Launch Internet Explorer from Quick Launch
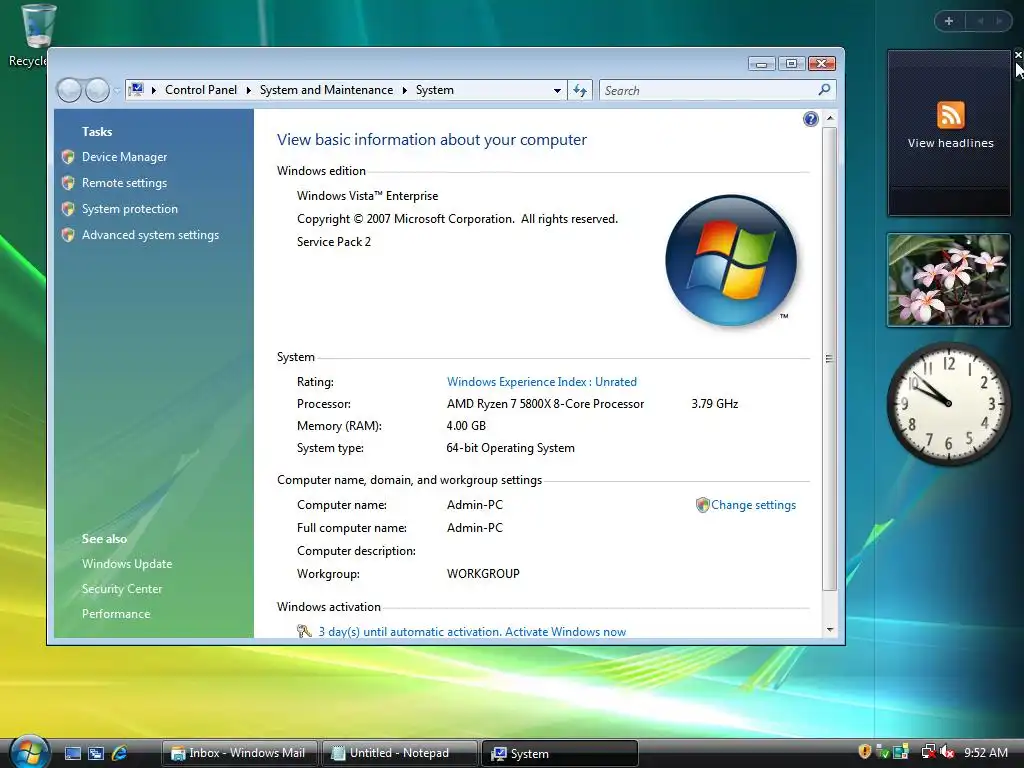This screenshot has height=768, width=1024. pos(120,753)
